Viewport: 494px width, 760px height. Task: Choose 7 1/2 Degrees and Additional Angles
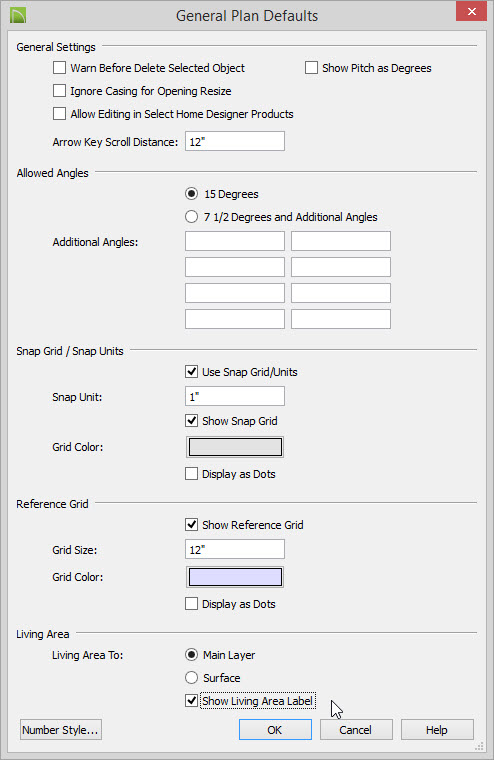pos(191,217)
